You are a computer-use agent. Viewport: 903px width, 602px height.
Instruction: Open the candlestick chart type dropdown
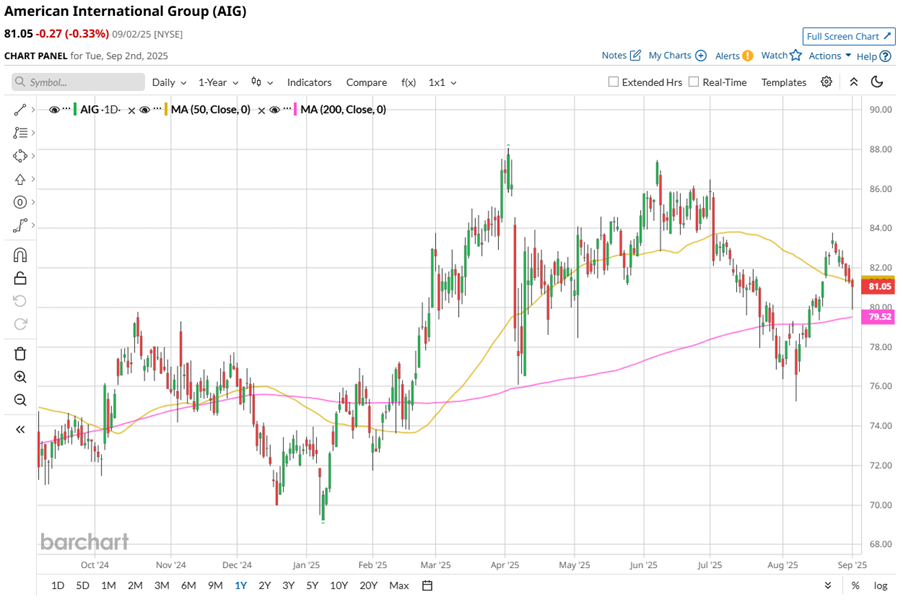261,82
